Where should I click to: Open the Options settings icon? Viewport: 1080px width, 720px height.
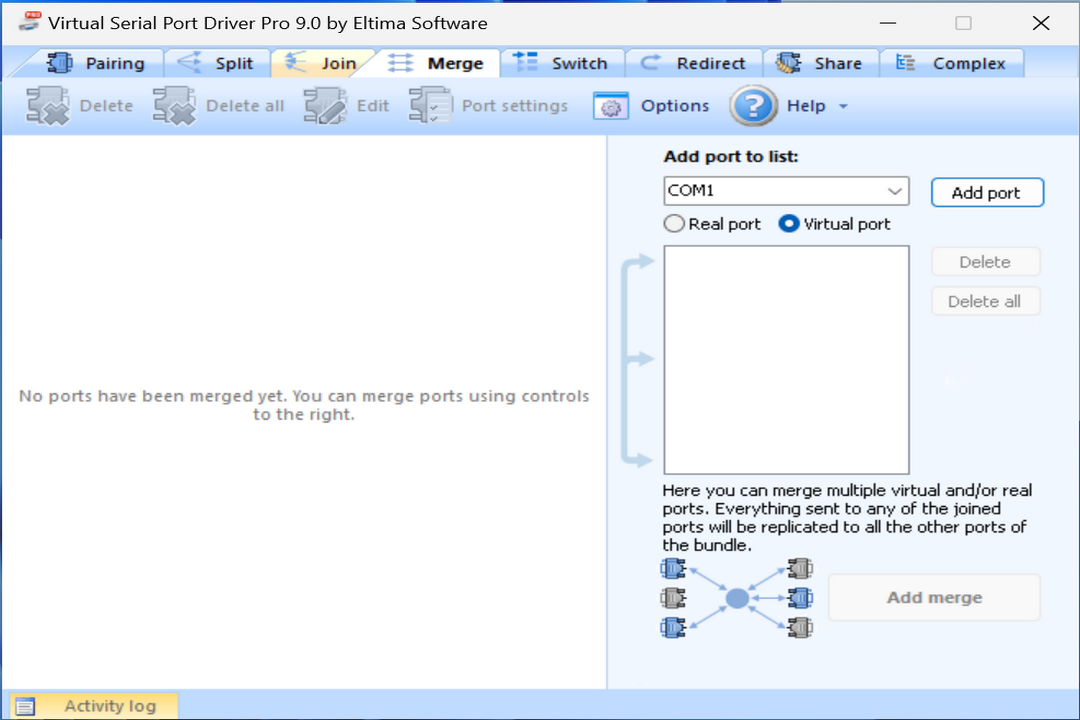tap(610, 106)
